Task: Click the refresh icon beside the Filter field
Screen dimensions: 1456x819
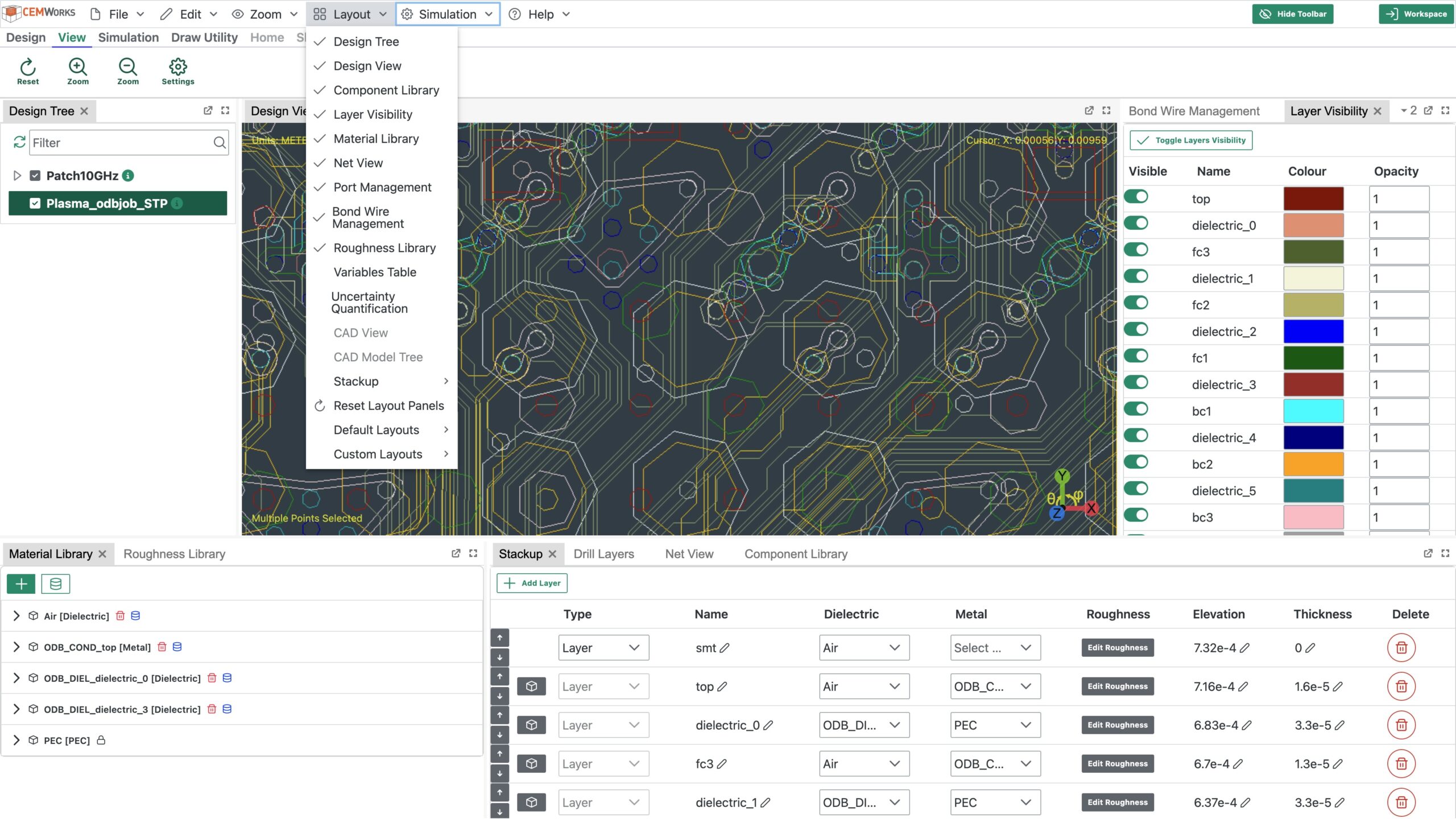Action: 19,142
